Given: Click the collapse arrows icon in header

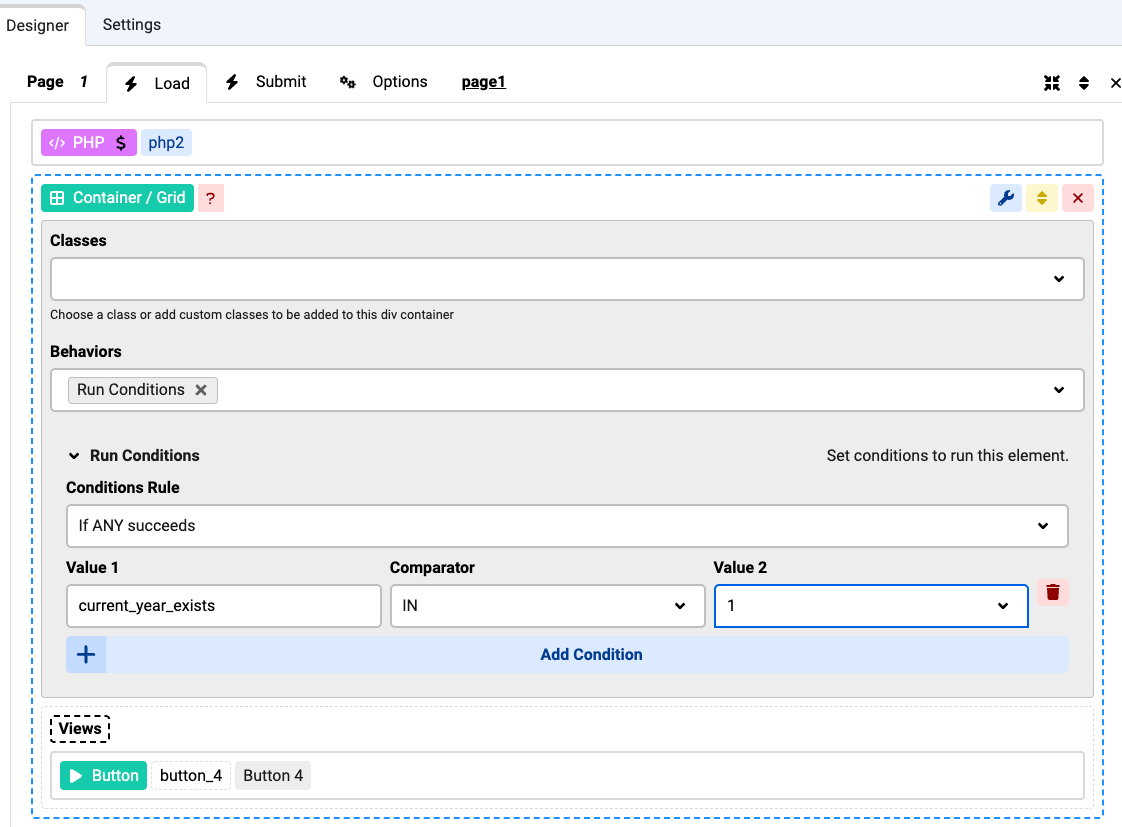Looking at the screenshot, I should pyautogui.click(x=1051, y=83).
